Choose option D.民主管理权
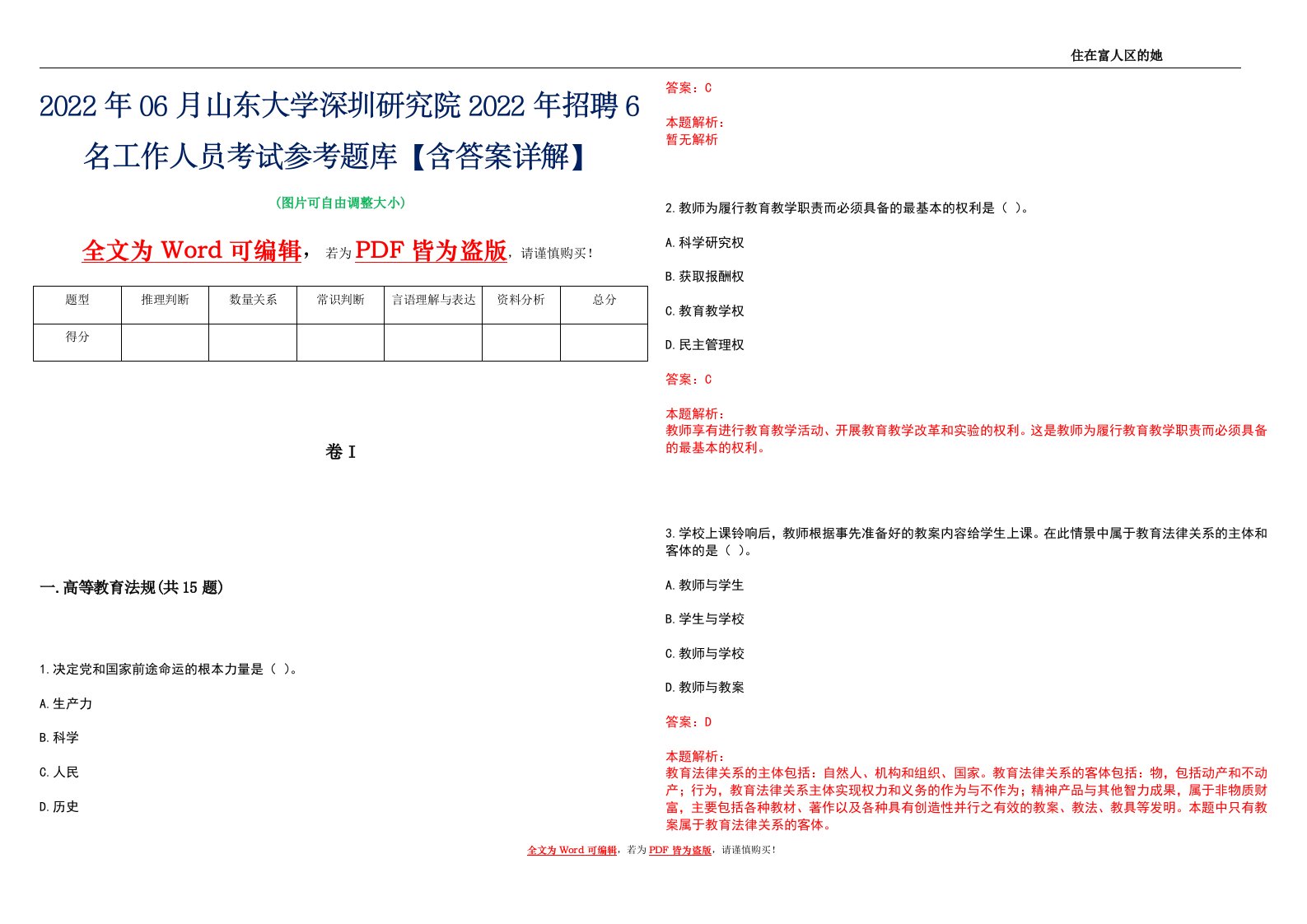 pyautogui.click(x=705, y=345)
